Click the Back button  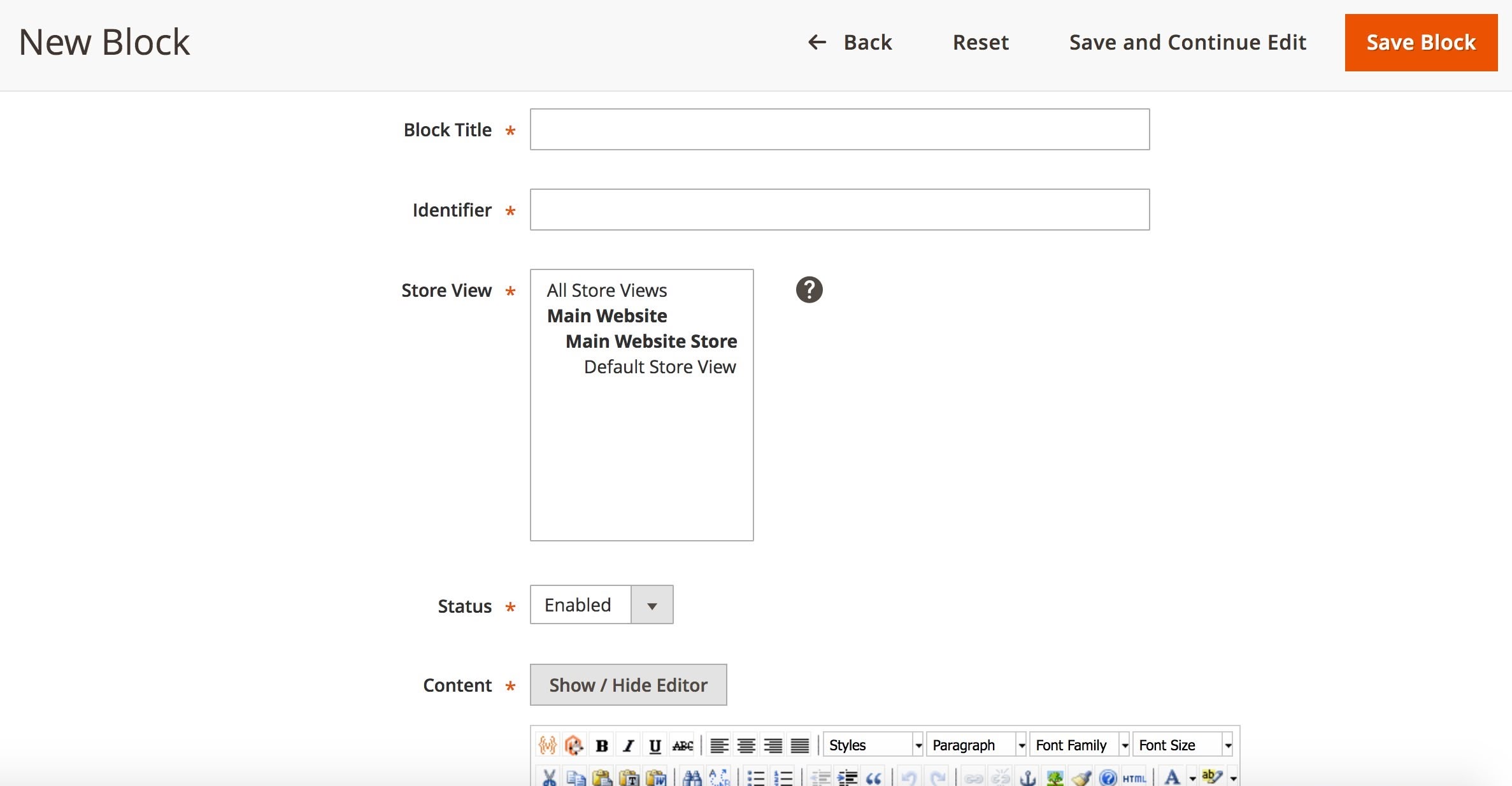click(850, 42)
